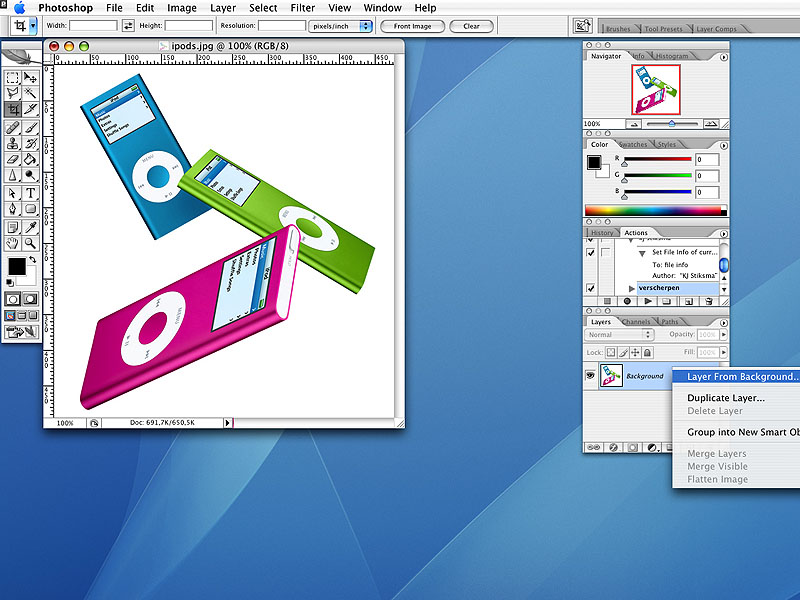Hide the Background layer eye icon
Screen dimensions: 800x600
tap(591, 376)
